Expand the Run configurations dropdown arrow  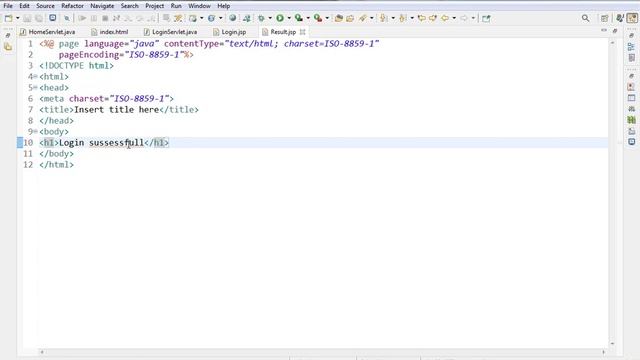pos(289,18)
